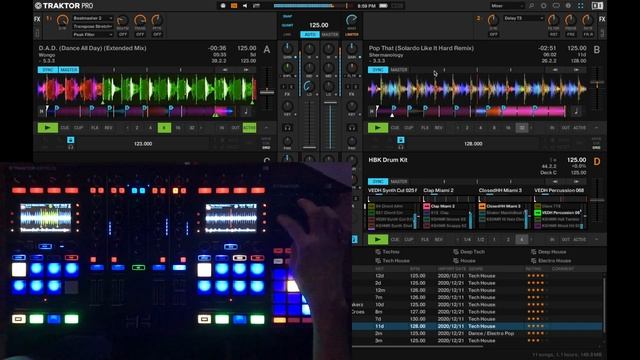This screenshot has width=640, height=360.
Task: Jump to start icon on deck A stripe
Action: click(x=41, y=111)
